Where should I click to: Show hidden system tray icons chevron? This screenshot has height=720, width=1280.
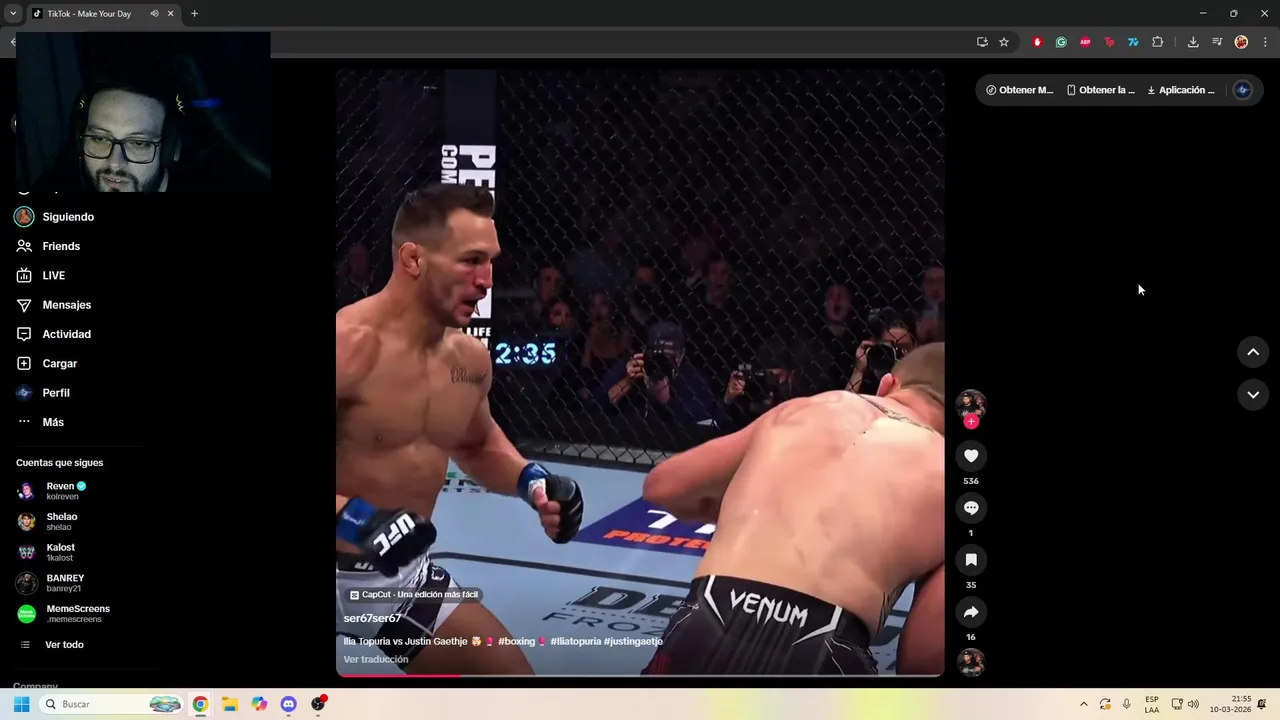(x=1083, y=704)
